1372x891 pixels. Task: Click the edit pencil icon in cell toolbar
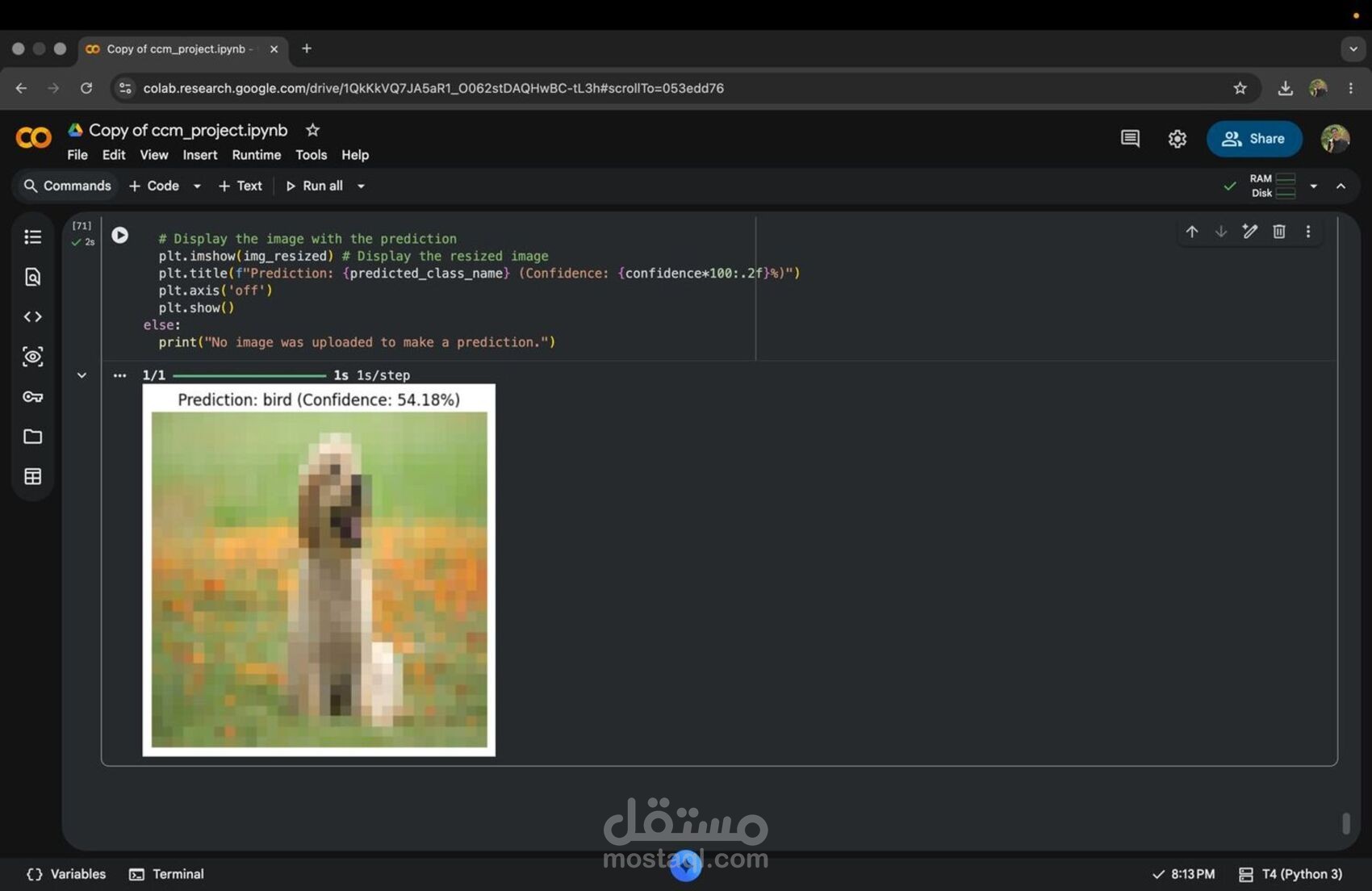[x=1249, y=232]
